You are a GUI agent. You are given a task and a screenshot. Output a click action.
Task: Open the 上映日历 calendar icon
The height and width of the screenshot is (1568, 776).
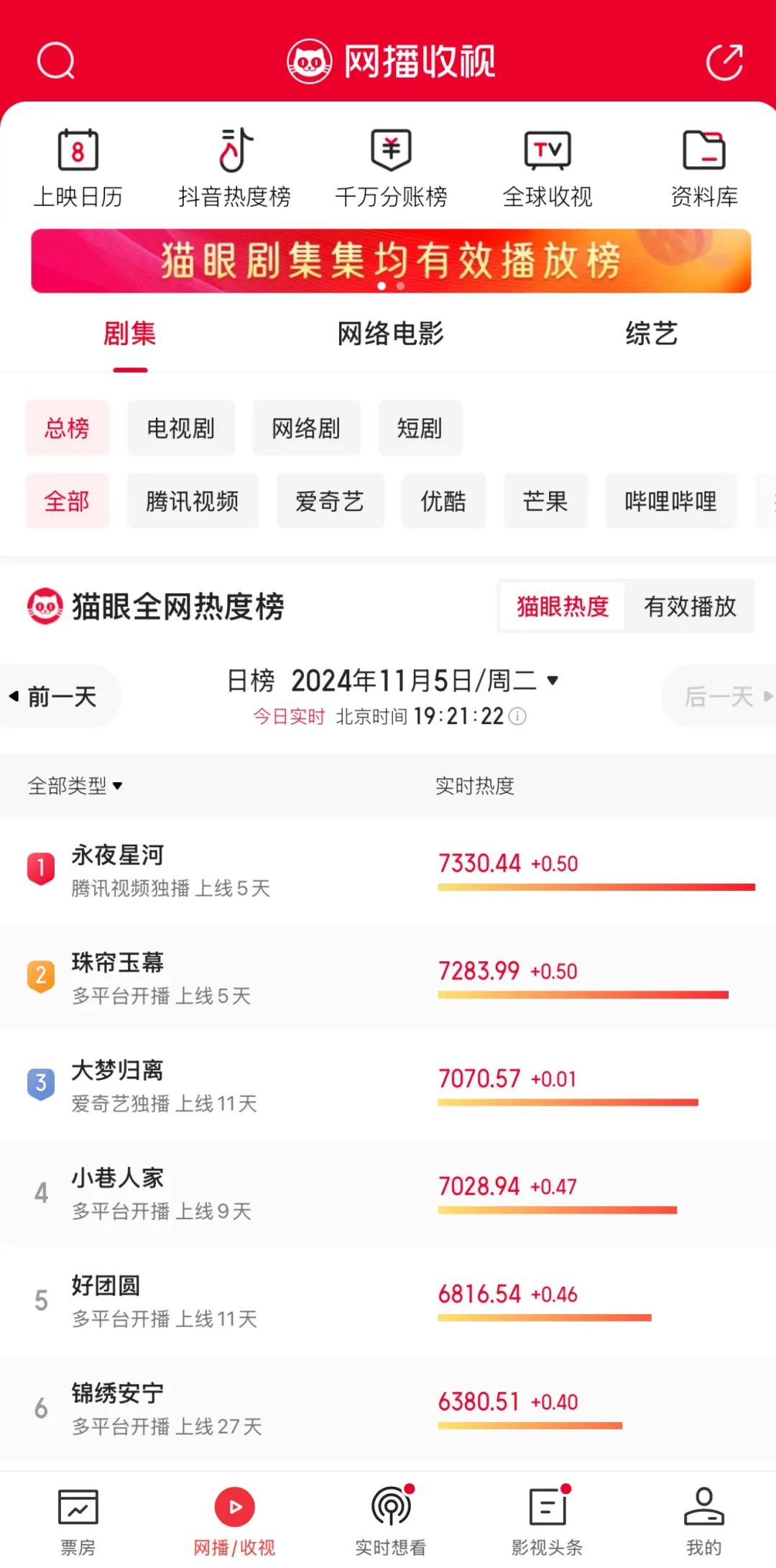78,150
